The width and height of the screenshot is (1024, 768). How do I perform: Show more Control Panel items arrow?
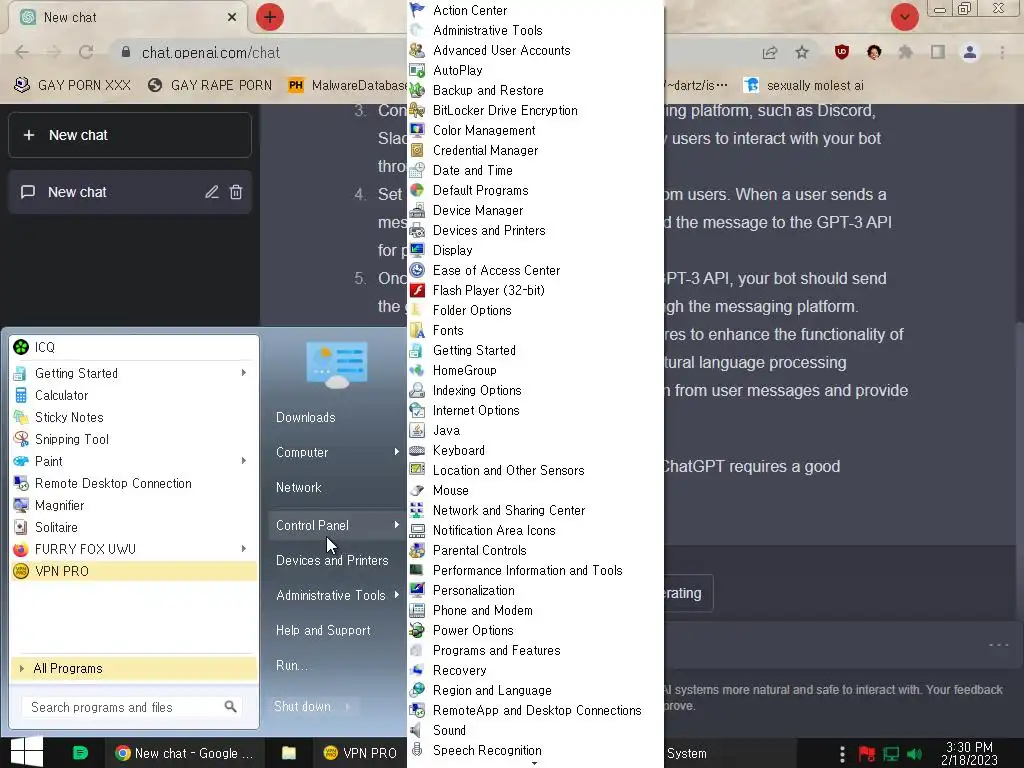tap(535, 763)
